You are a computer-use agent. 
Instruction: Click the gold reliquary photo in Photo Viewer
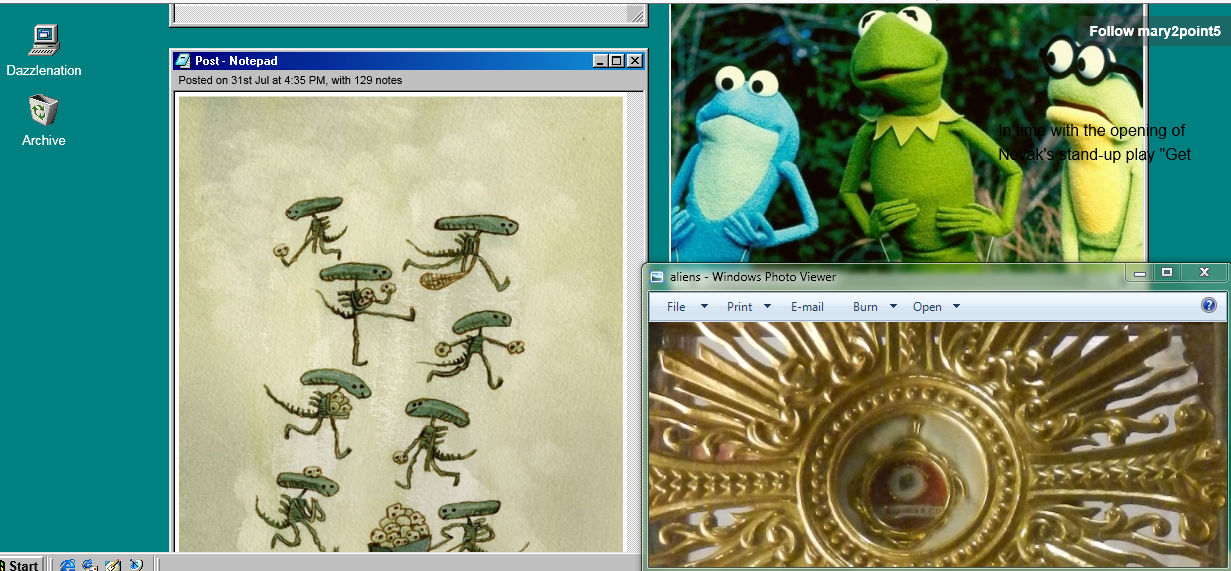[939, 445]
